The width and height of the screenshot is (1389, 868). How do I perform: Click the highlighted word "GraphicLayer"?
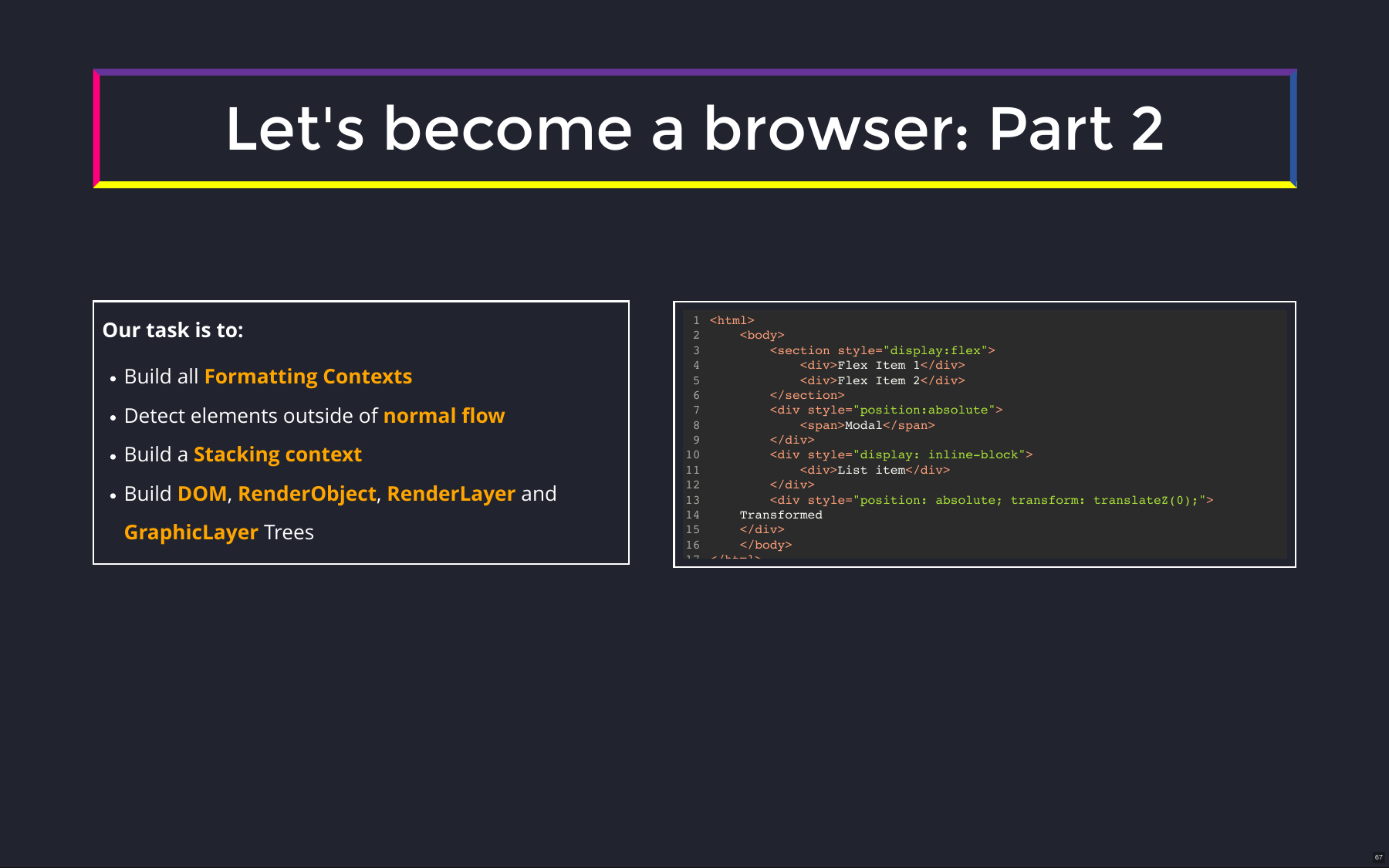(x=191, y=532)
